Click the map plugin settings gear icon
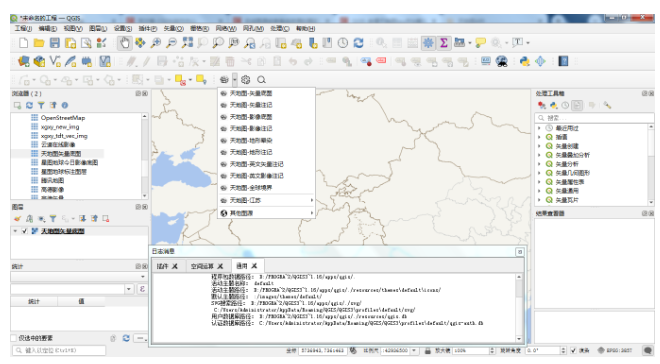This screenshot has width=660, height=364. 245,80
